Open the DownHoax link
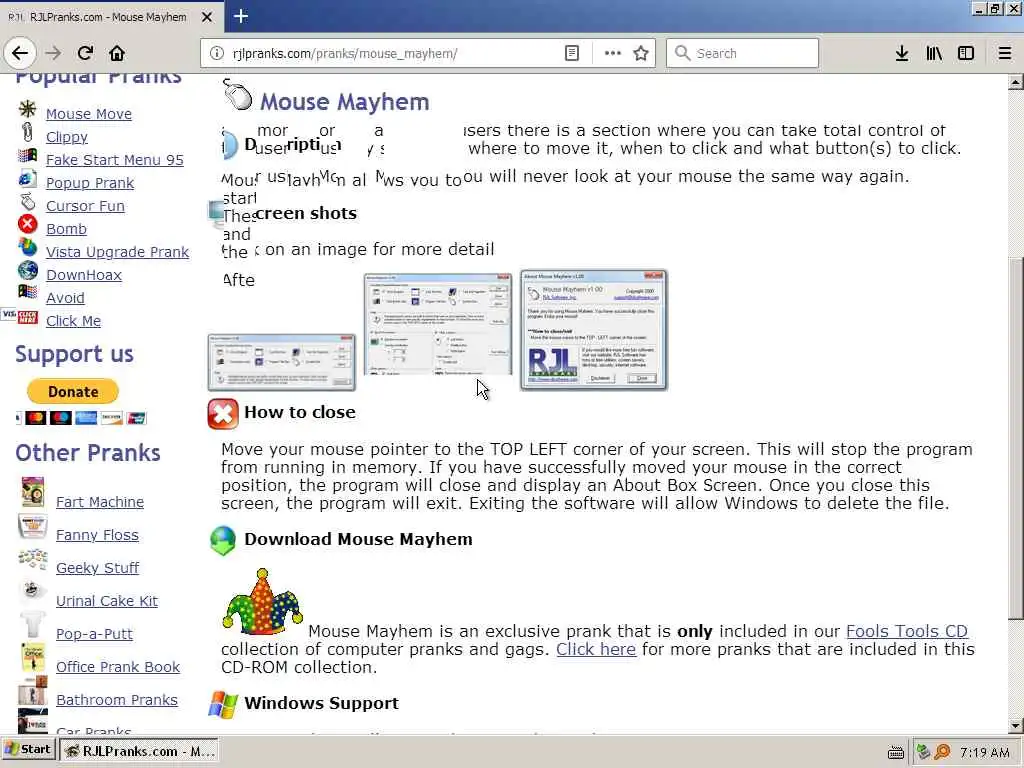The image size is (1024, 768). [84, 275]
